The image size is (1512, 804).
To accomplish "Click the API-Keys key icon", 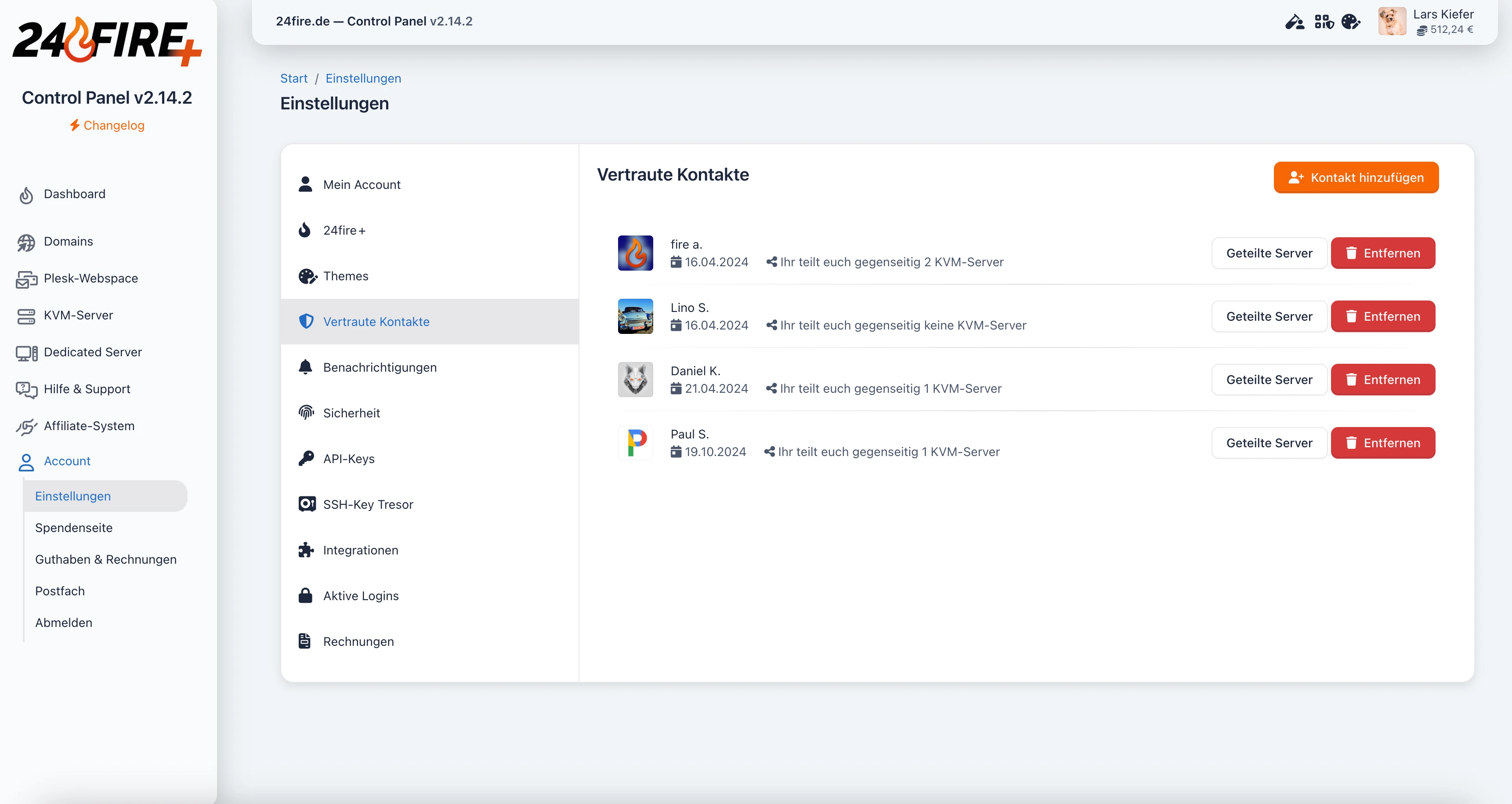I will (306, 459).
